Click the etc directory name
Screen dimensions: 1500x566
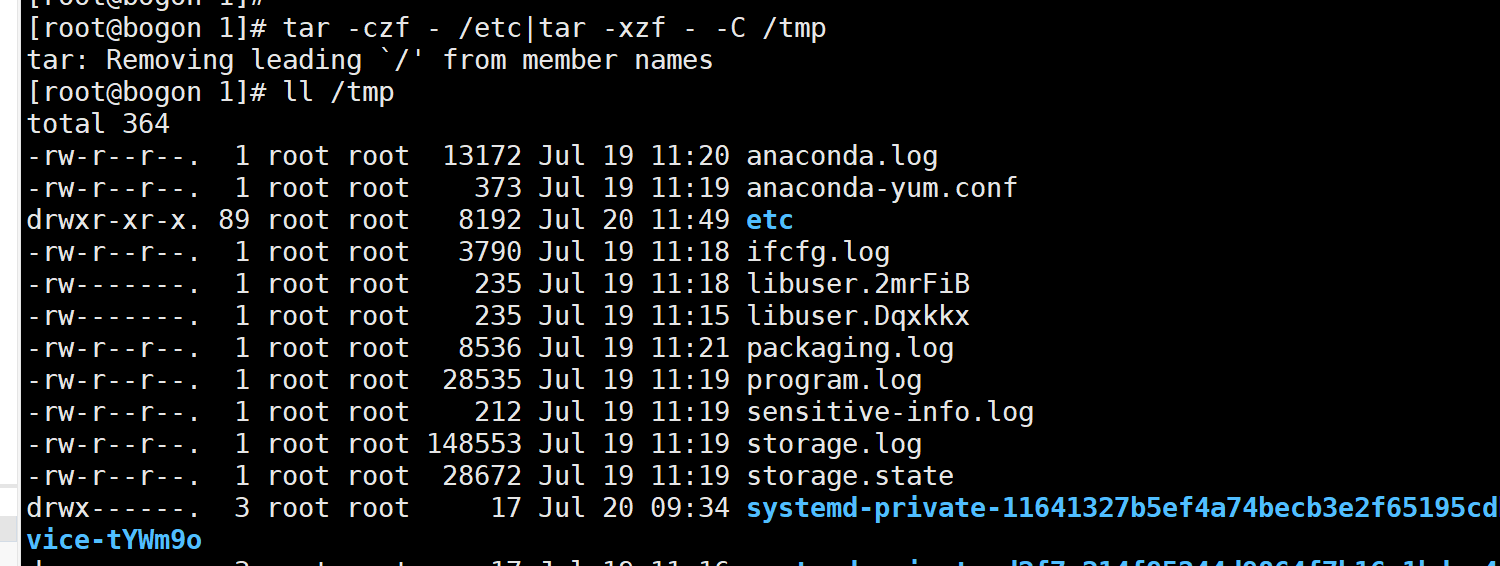pos(770,220)
